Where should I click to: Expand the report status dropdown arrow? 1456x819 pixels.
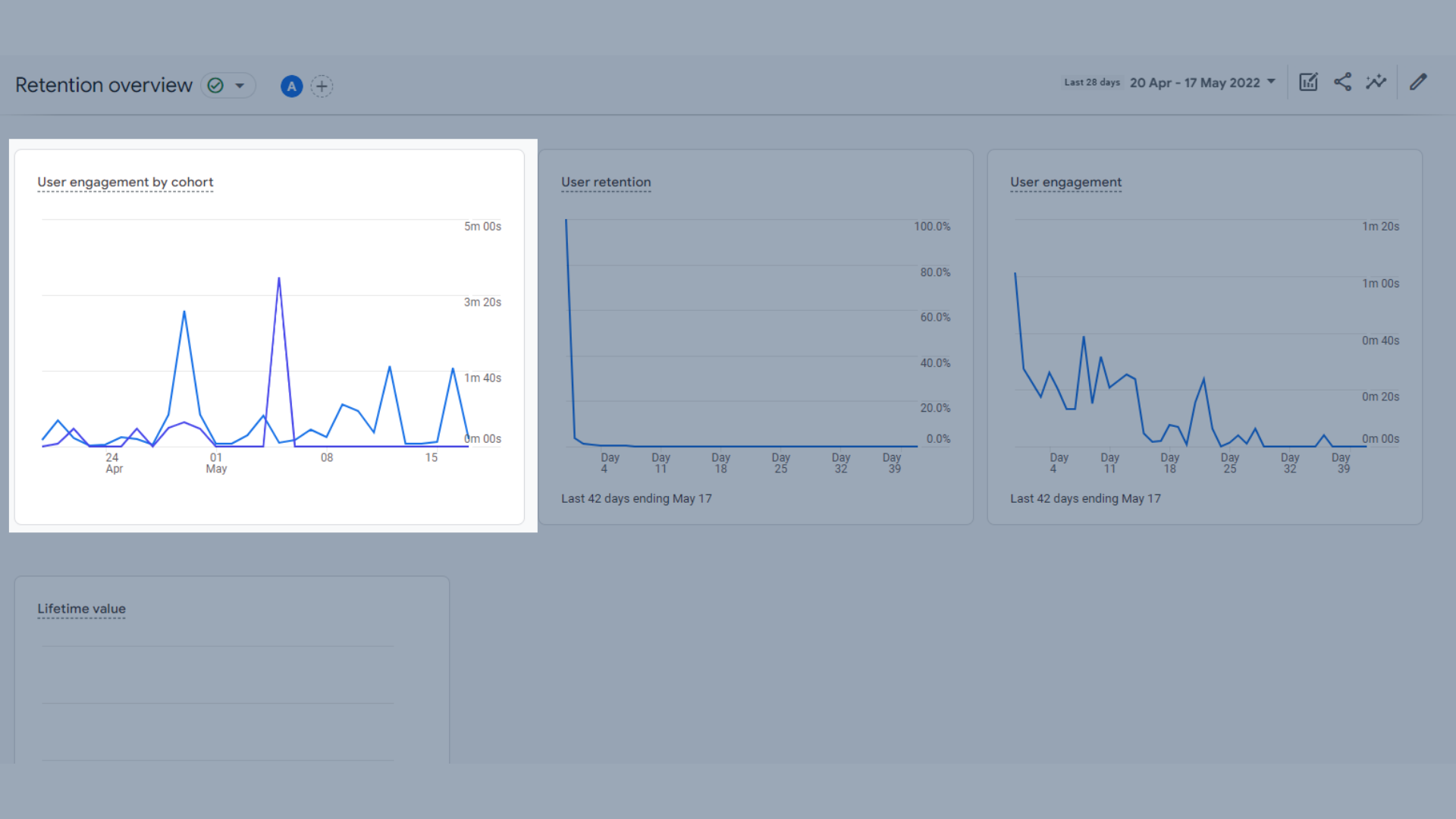[x=240, y=86]
